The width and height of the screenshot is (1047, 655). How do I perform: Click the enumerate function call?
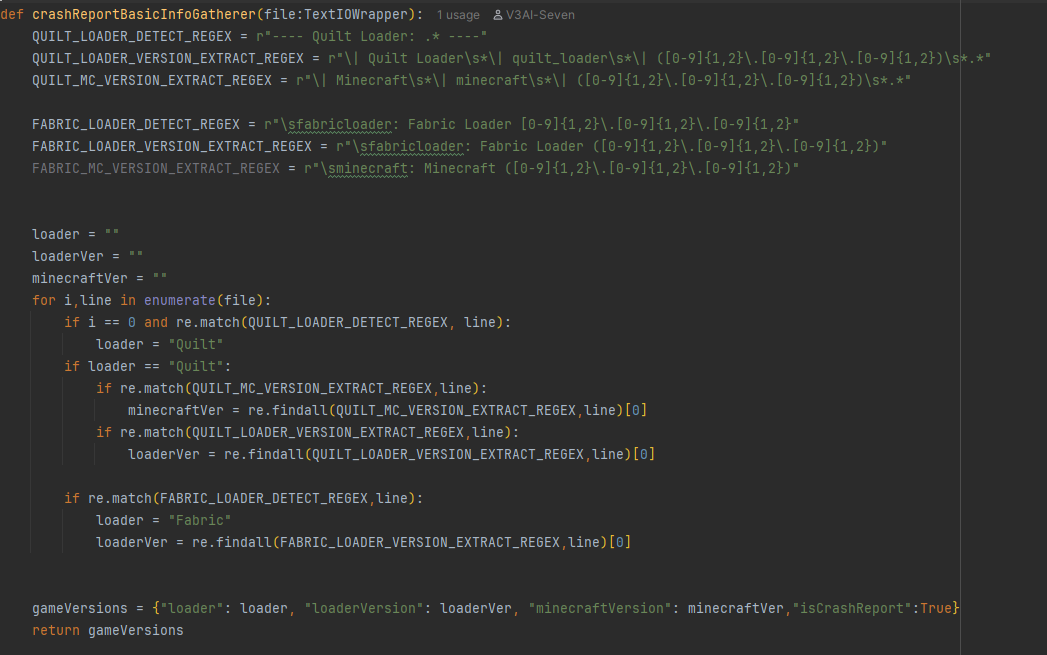pos(176,300)
